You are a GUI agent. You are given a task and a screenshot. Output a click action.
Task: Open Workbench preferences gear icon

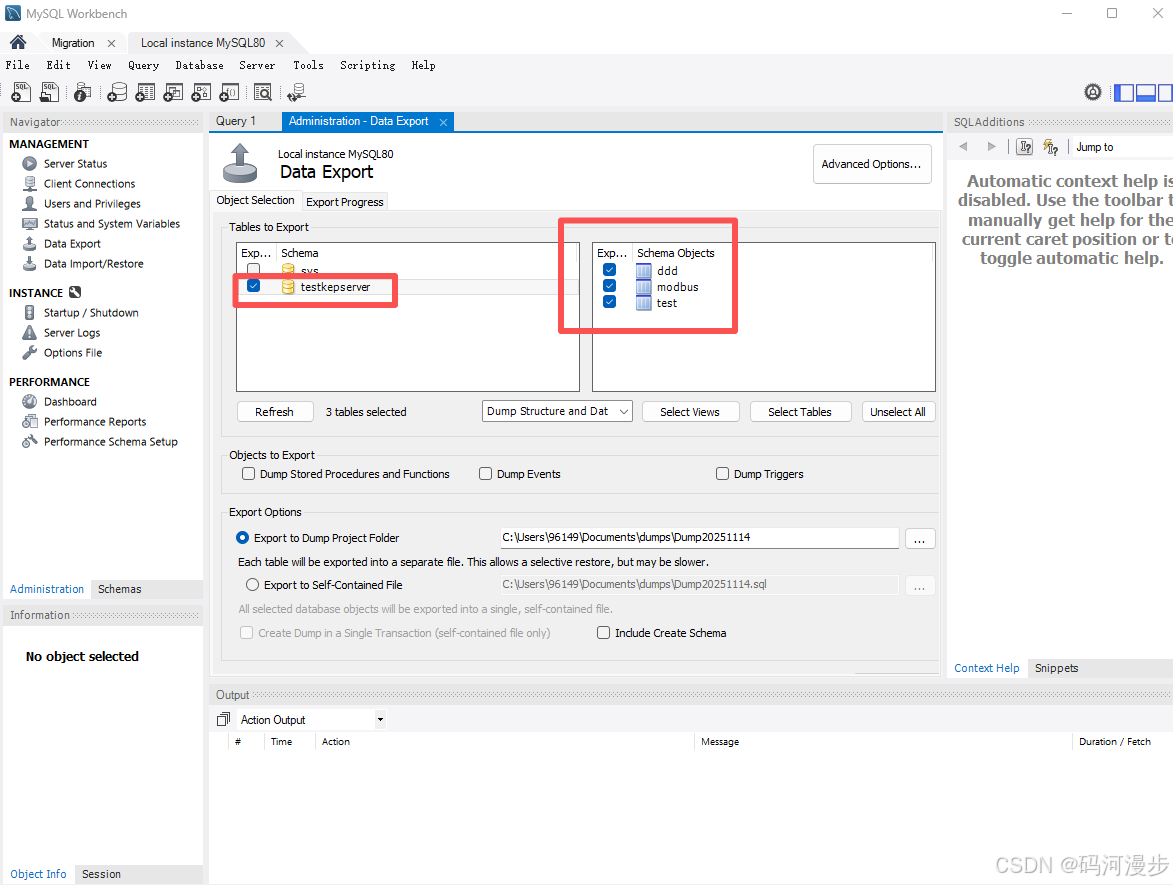coord(1093,92)
